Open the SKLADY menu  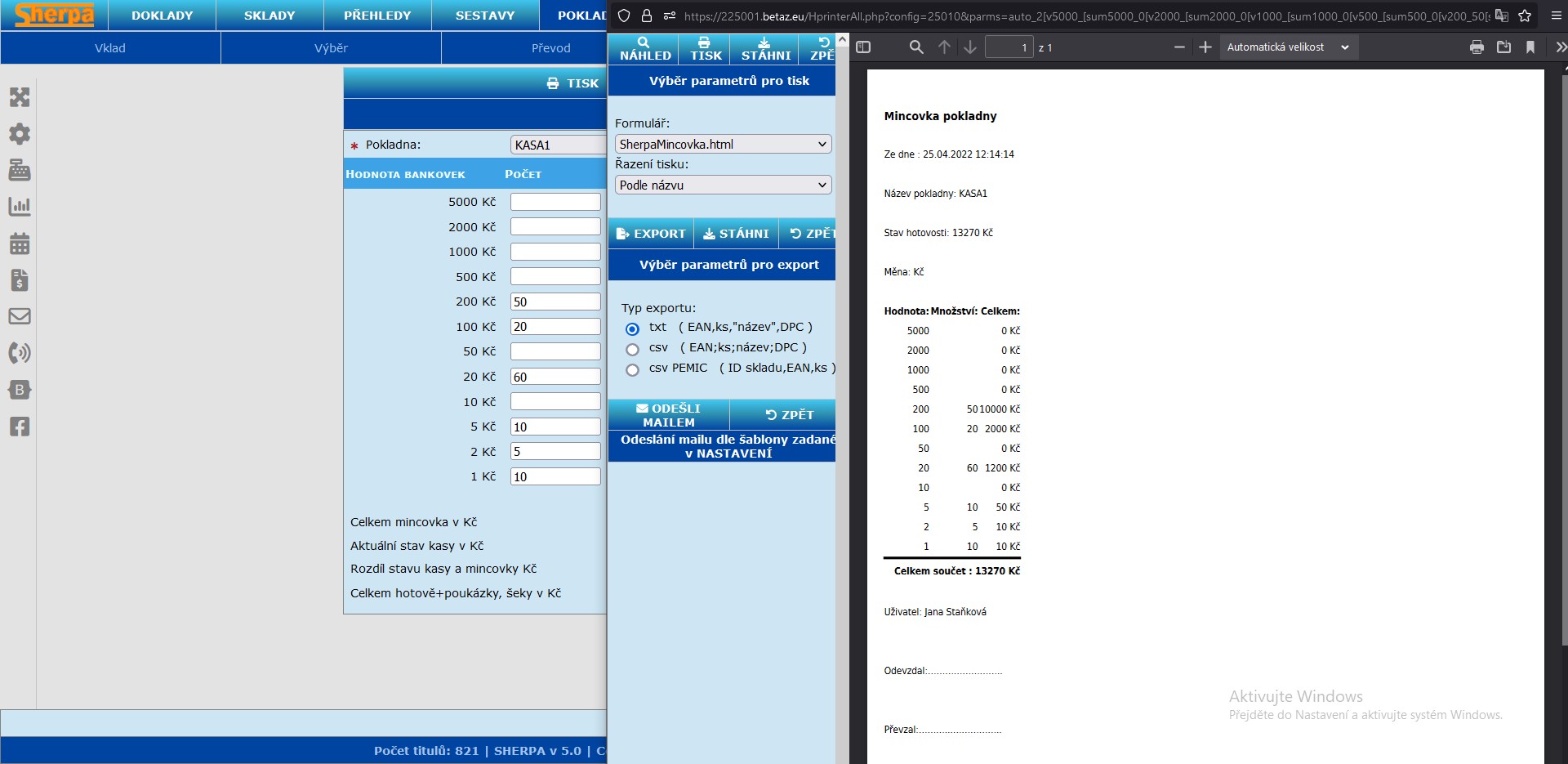(x=269, y=16)
